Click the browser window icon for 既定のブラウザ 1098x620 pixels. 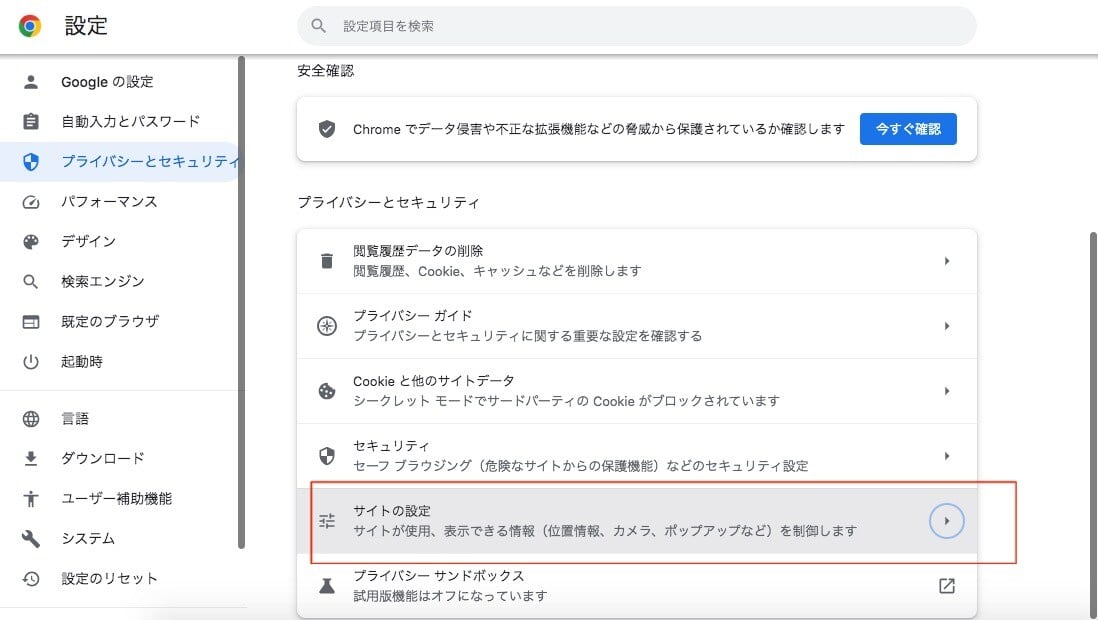tap(31, 322)
